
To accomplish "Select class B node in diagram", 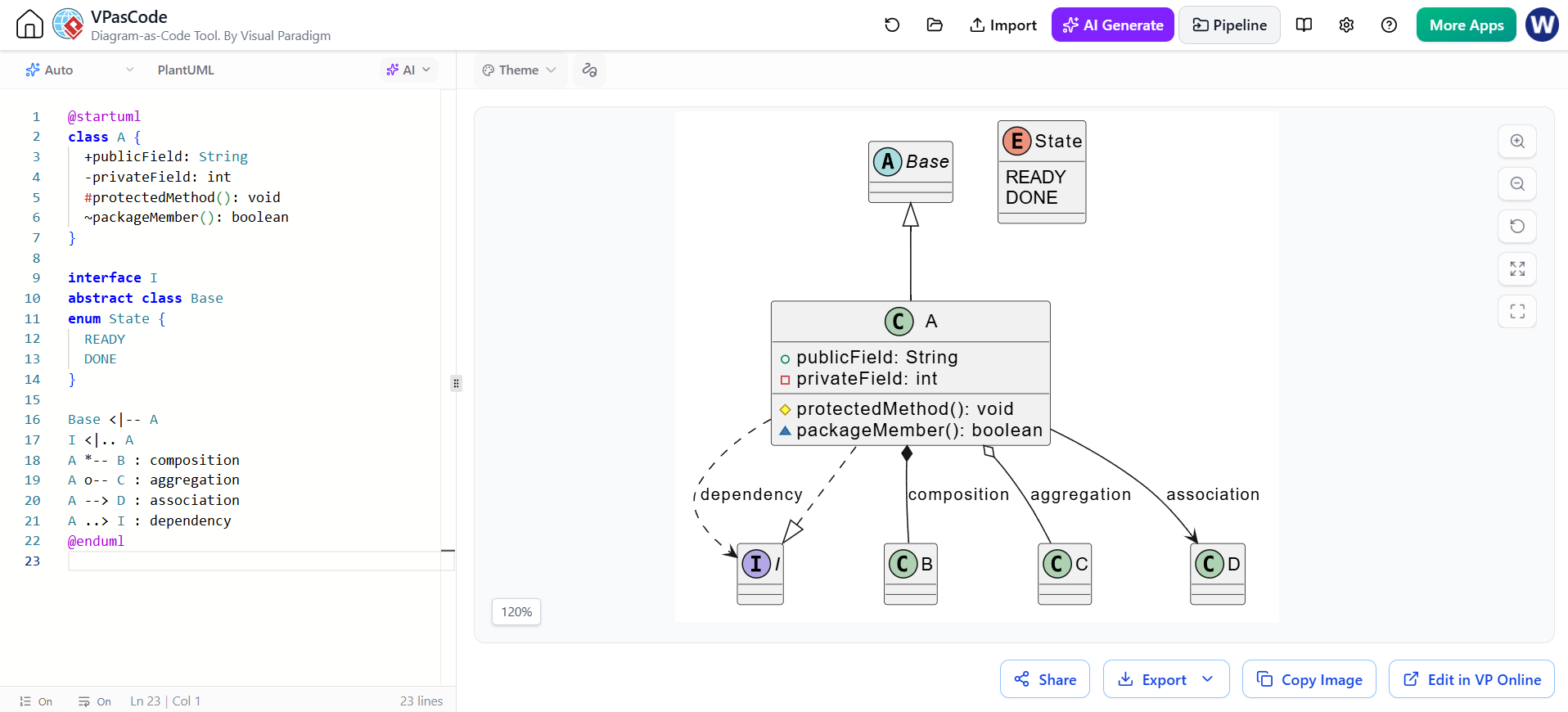I will [911, 574].
